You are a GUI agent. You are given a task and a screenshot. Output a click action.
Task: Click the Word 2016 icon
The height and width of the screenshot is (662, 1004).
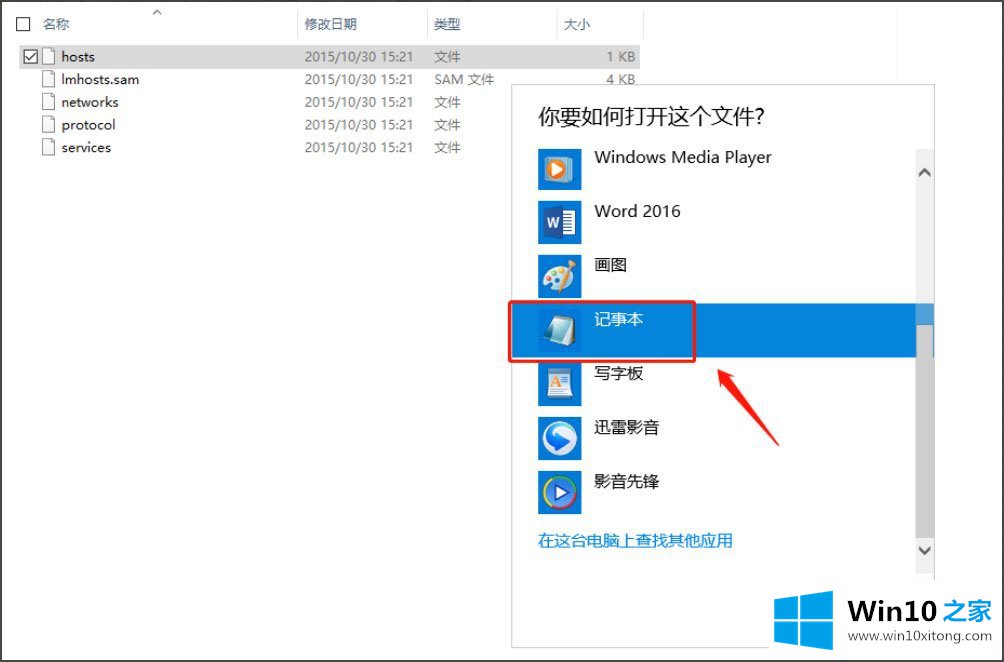coord(560,222)
